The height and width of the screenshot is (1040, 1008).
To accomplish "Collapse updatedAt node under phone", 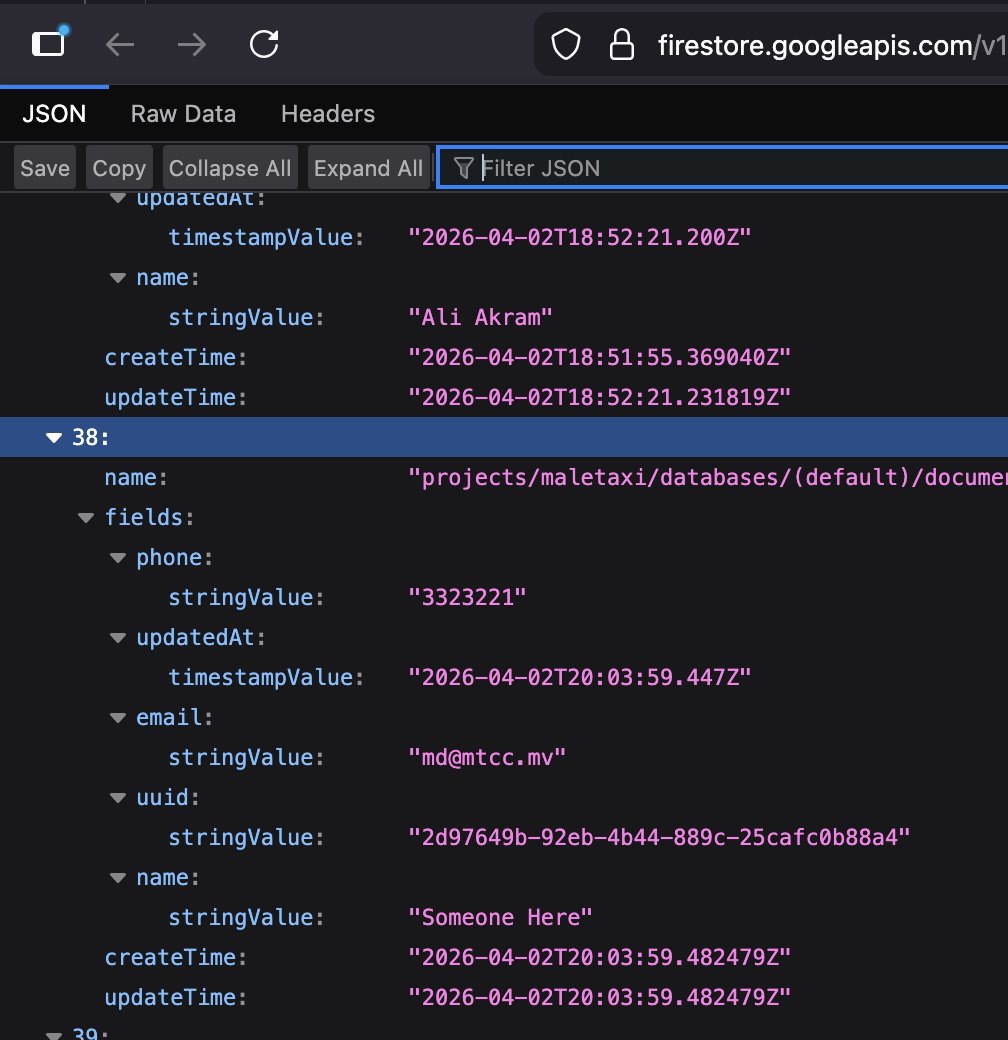I will 118,638.
